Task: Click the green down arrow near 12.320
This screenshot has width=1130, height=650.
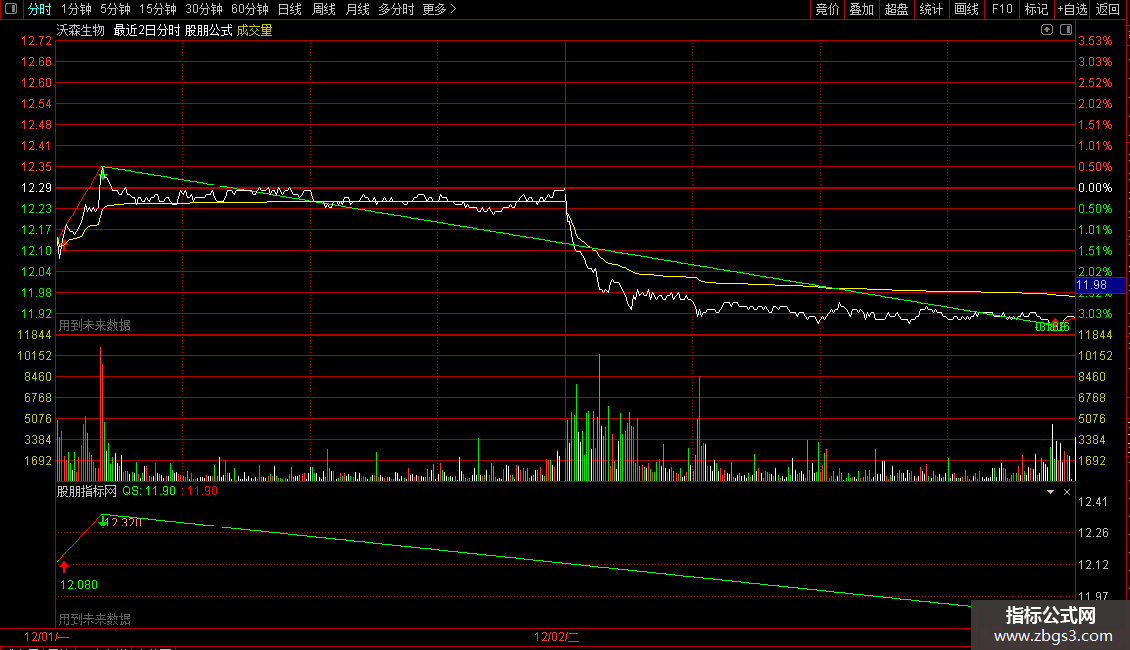Action: [103, 522]
